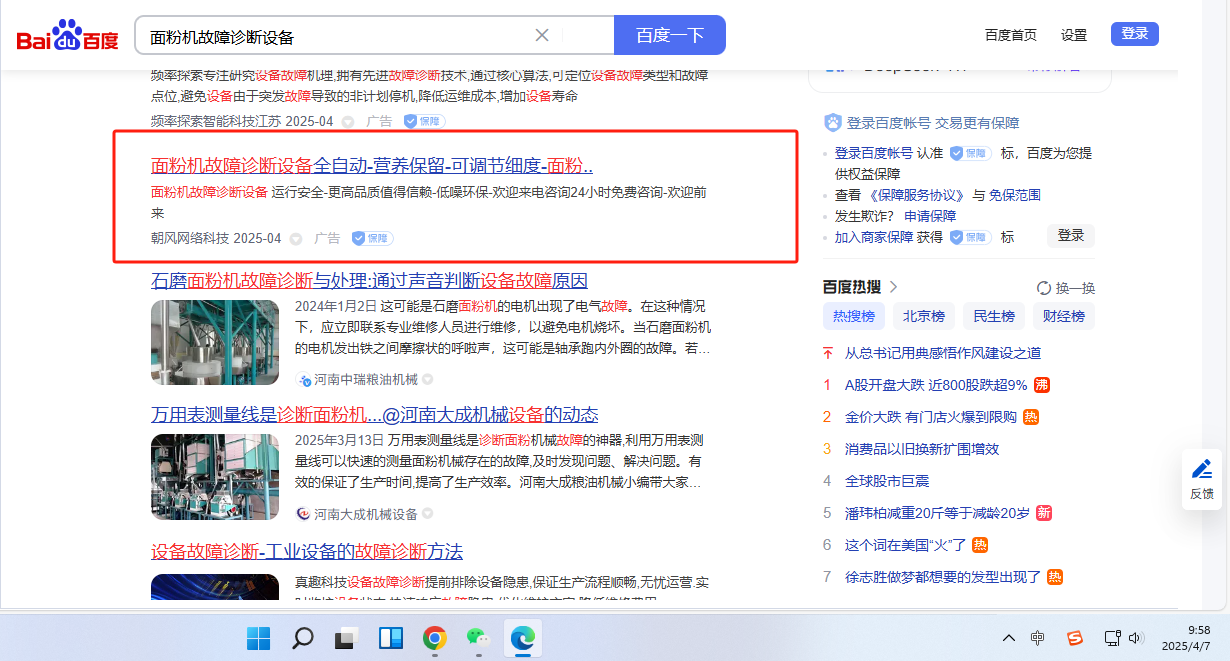
Task: Switch to the 财经榜 tab
Action: 1063,316
